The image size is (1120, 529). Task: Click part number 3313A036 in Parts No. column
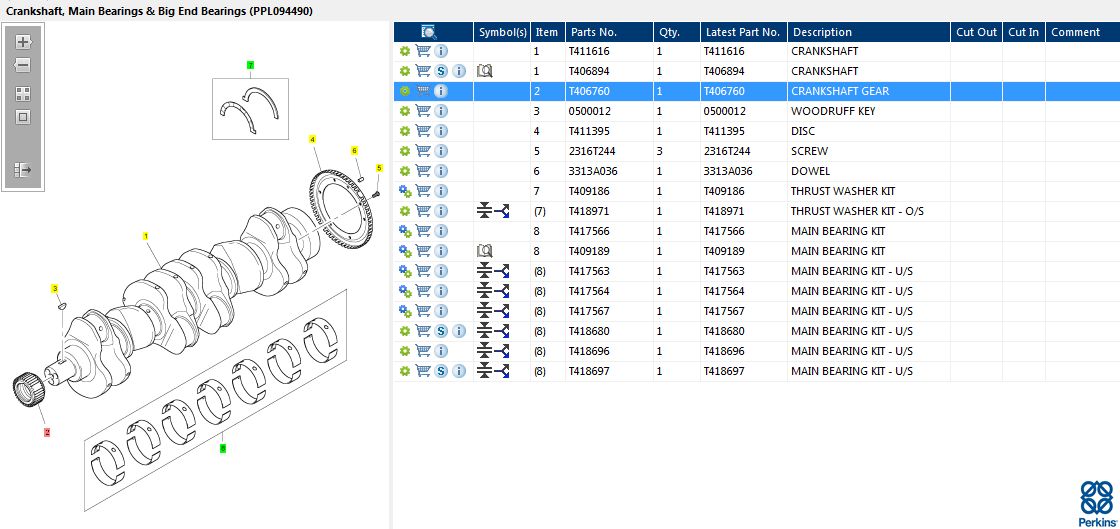point(592,171)
